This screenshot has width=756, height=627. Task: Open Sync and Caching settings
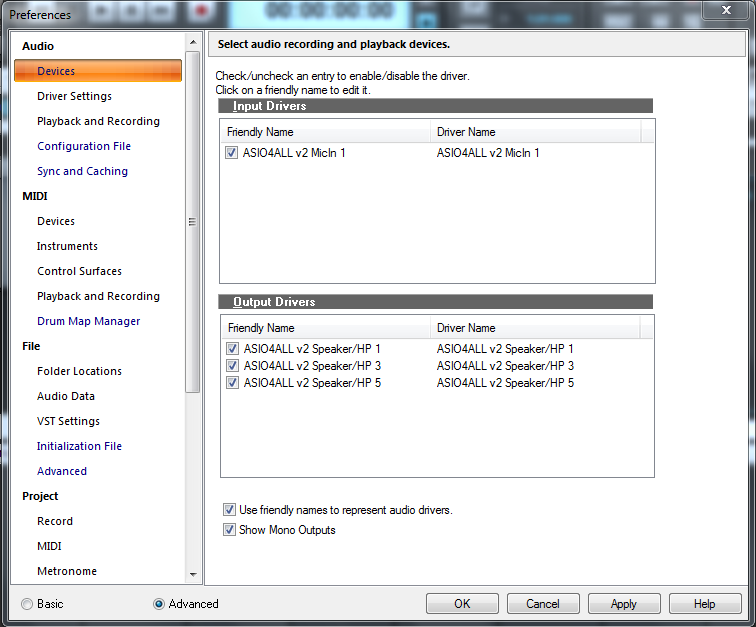(82, 171)
